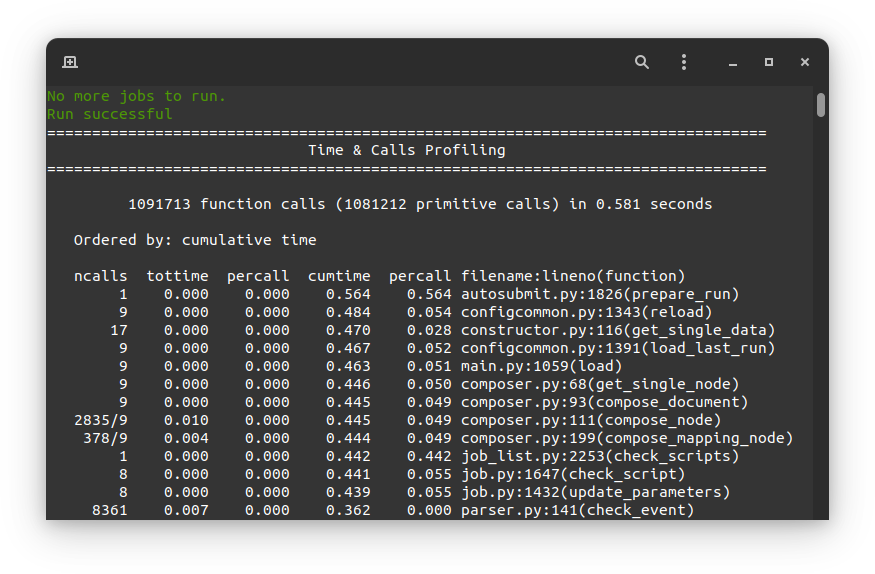
Task: Click 'composer.py:111(compose_node)' entry
Action: point(591,420)
